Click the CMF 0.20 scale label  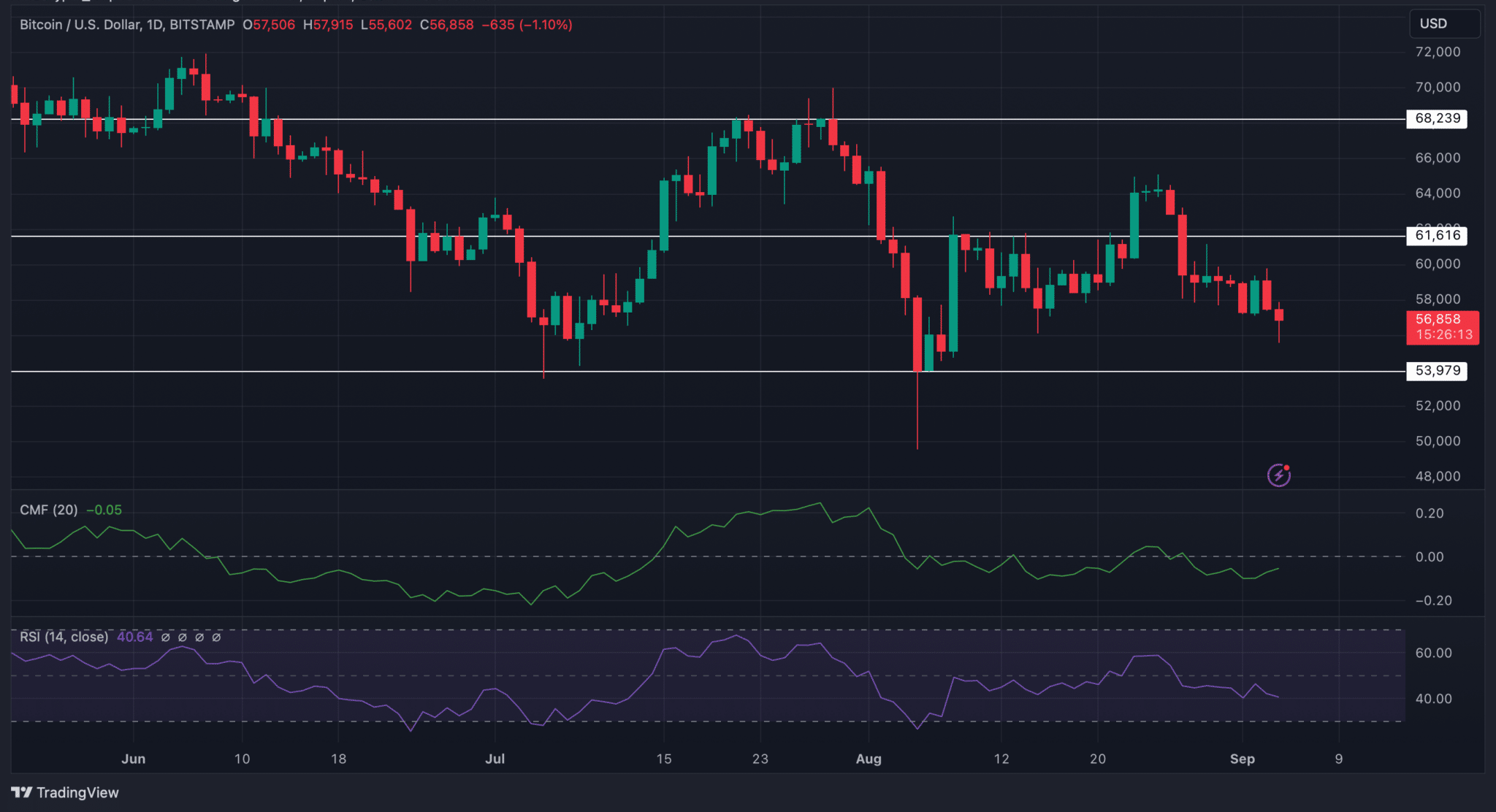click(x=1430, y=513)
